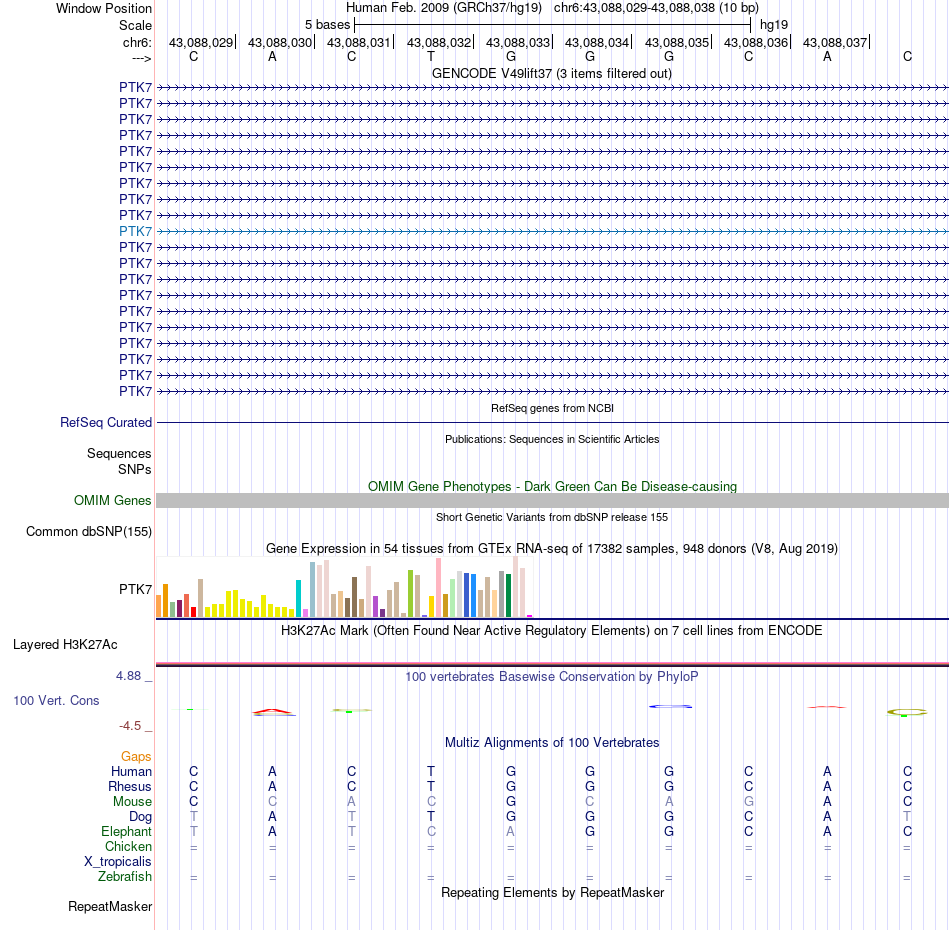Screen dimensions: 950x930
Task: Select the Rhesus alignment row label
Action: [130, 786]
